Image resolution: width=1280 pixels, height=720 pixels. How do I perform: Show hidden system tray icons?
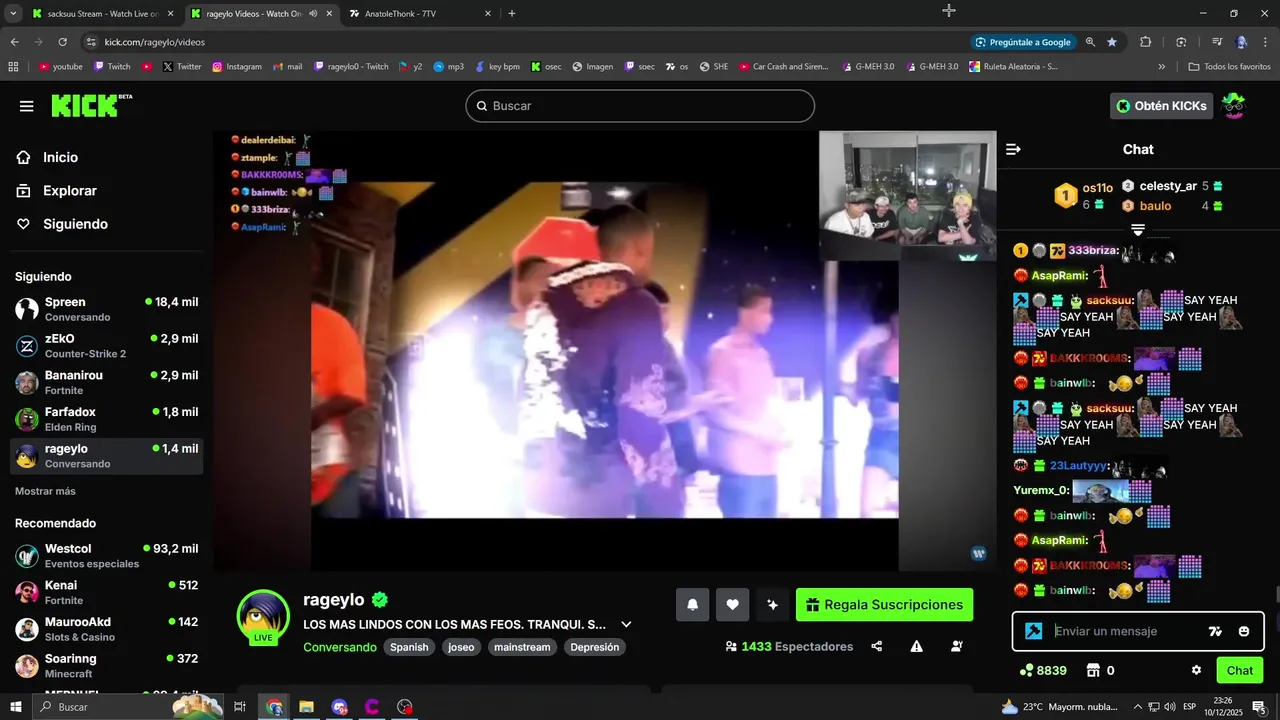click(1137, 707)
